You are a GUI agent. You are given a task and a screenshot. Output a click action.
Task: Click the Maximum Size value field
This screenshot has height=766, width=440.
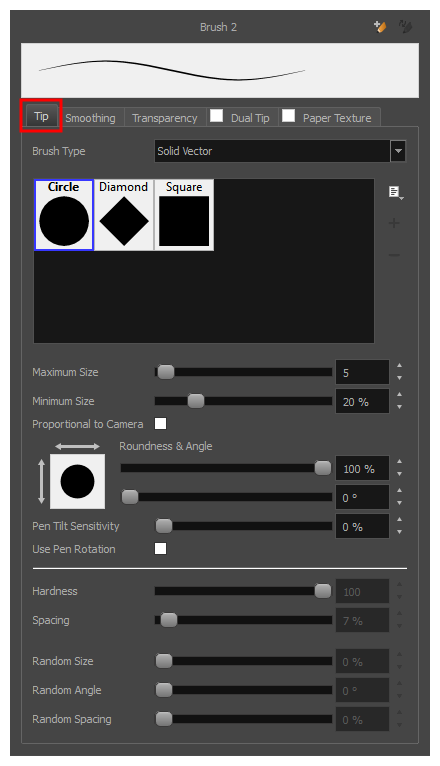[x=362, y=373]
